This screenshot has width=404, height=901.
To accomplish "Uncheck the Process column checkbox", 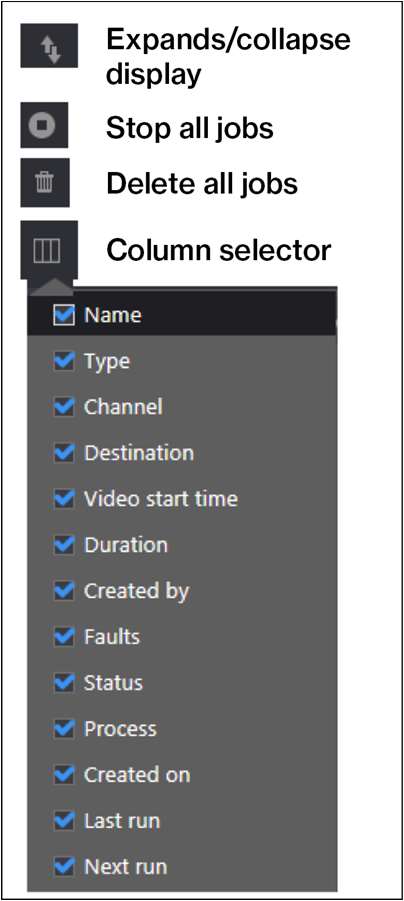I will [x=64, y=729].
